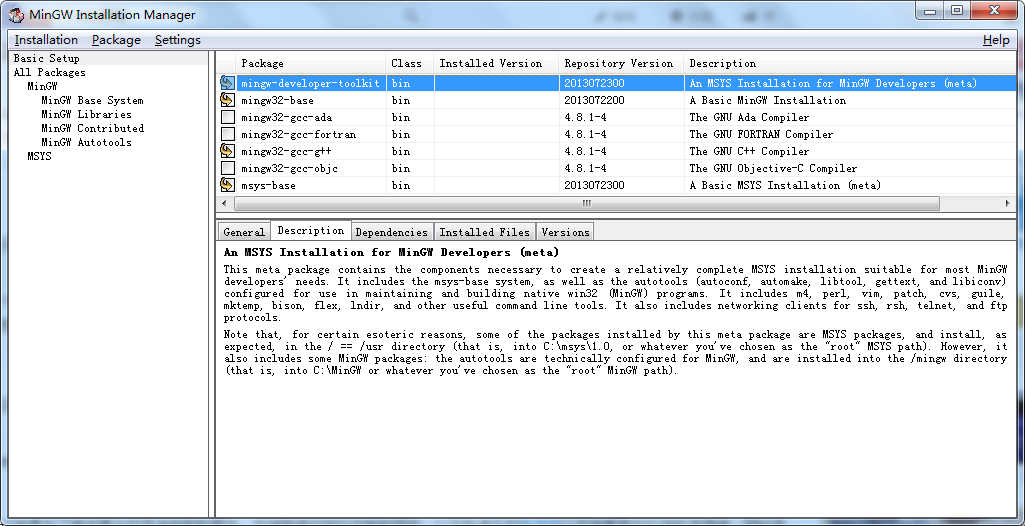Select the mingw32-gcc-fortran package name
This screenshot has height=526, width=1025.
tap(299, 135)
